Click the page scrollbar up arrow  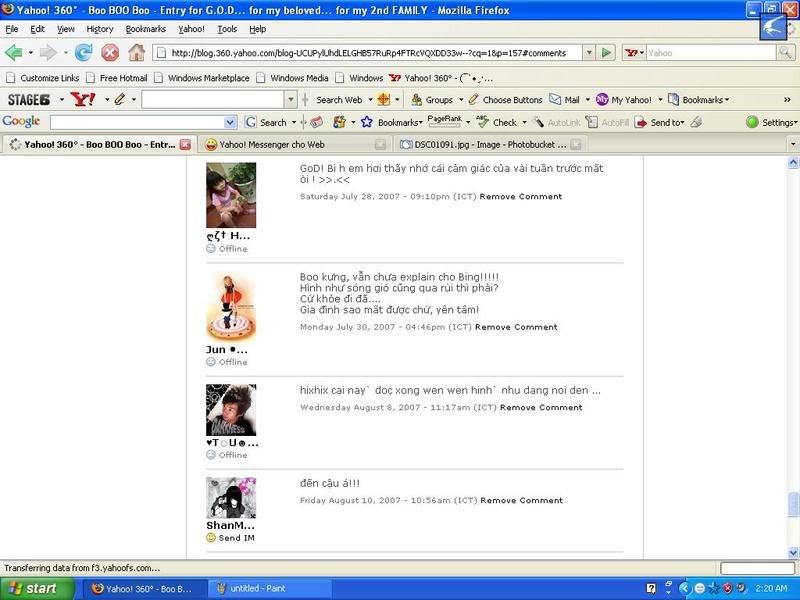[x=793, y=163]
